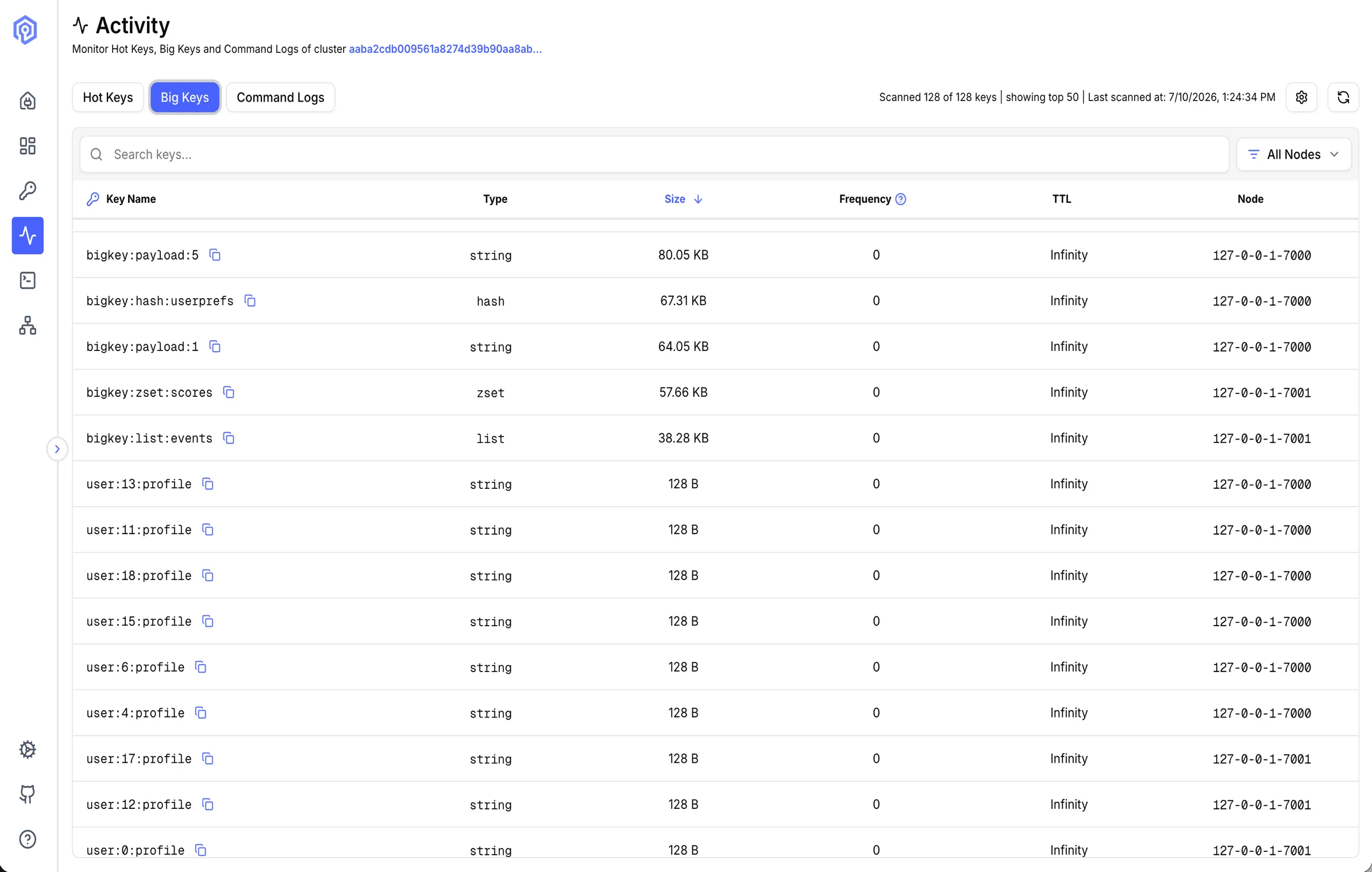
Task: Click the zset type cell
Action: coord(491,393)
